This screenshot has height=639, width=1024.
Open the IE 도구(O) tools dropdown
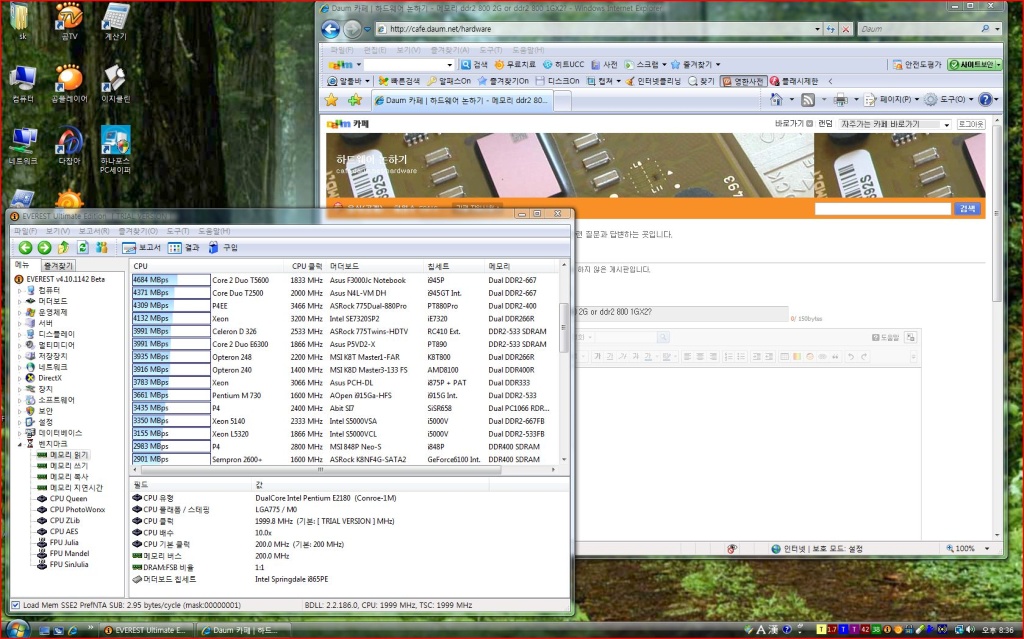[949, 99]
